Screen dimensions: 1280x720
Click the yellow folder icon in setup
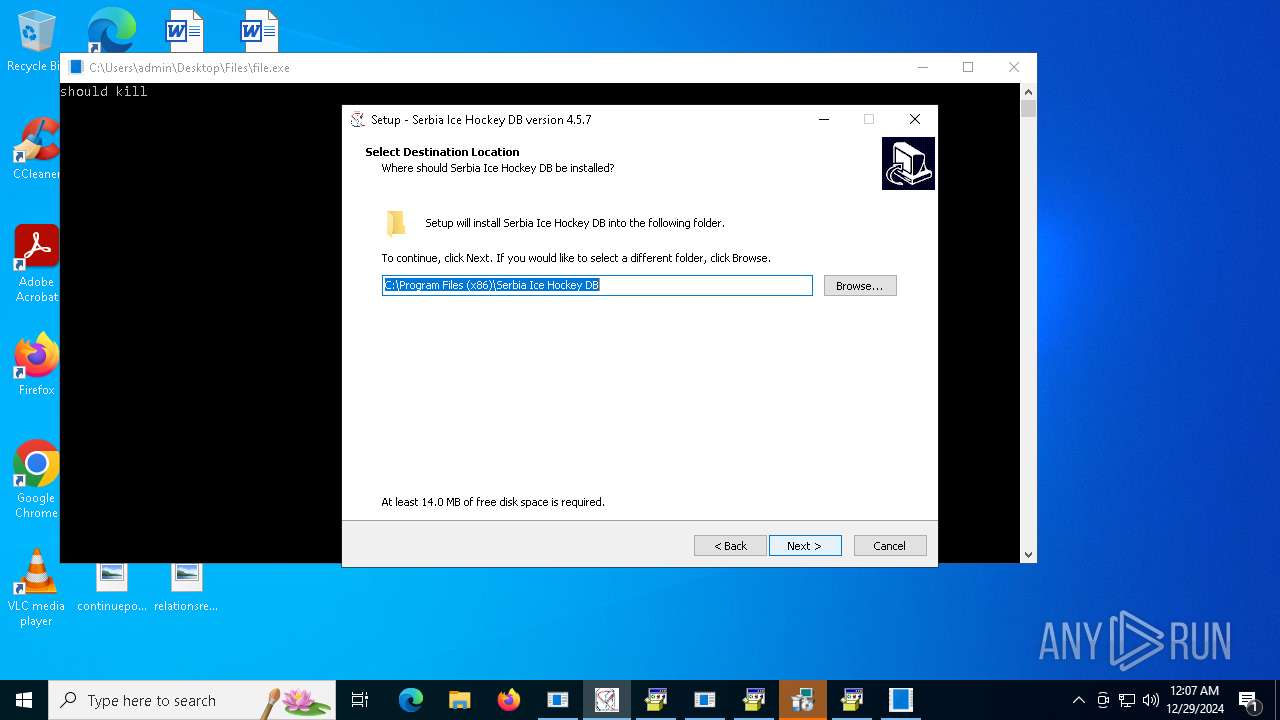pyautogui.click(x=396, y=223)
